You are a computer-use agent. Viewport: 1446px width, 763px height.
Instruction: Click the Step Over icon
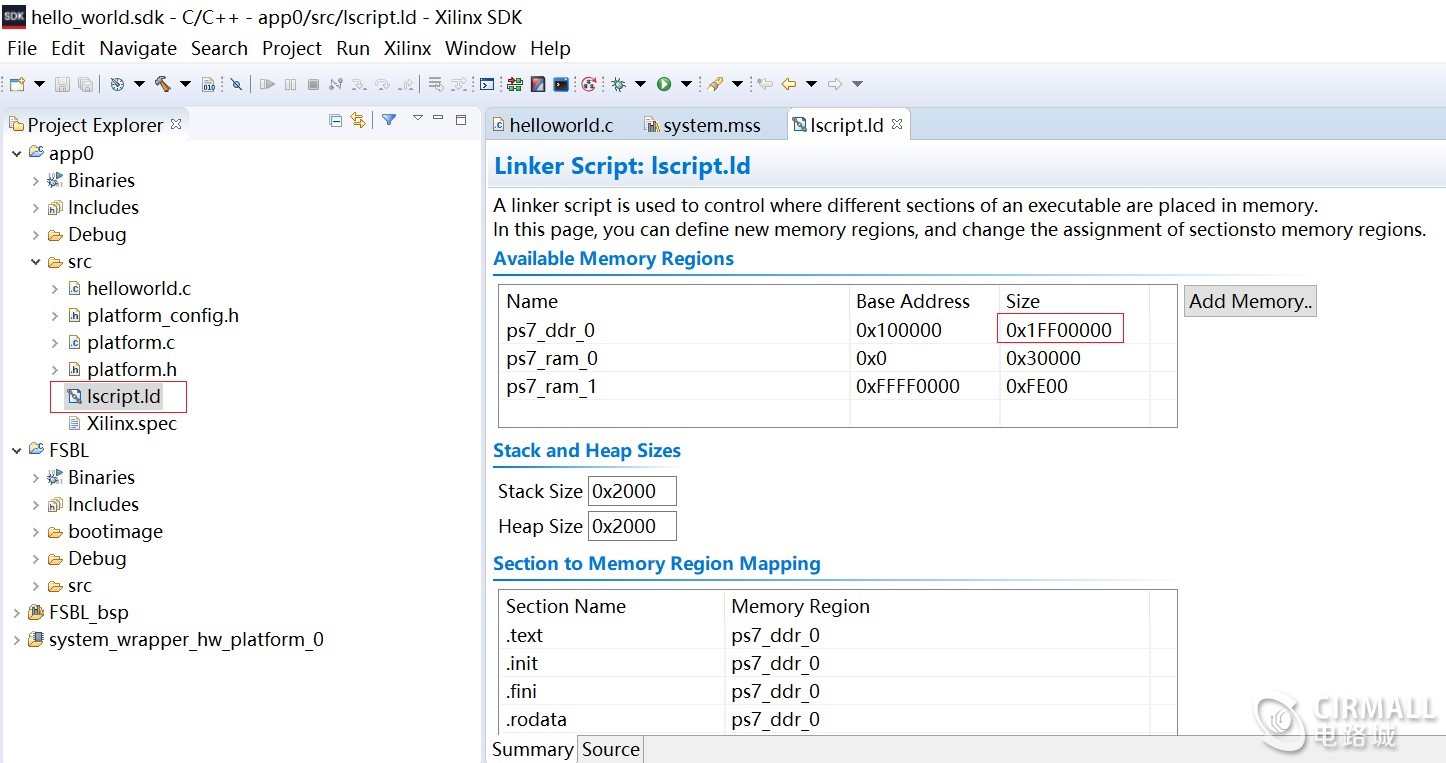pos(382,84)
